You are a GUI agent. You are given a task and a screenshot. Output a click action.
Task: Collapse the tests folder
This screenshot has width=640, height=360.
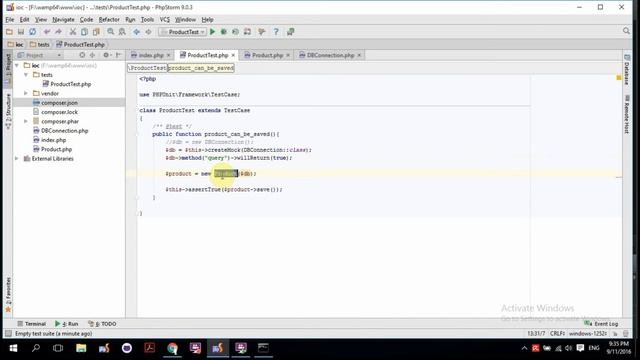[x=26, y=75]
